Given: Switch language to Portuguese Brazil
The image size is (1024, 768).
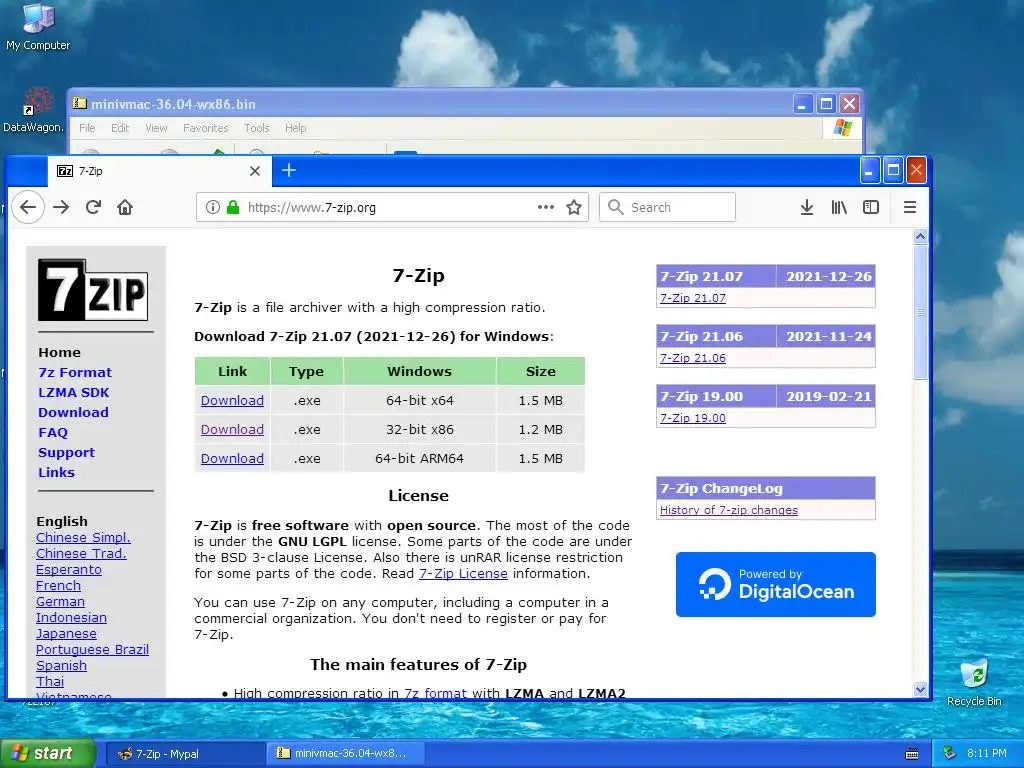Looking at the screenshot, I should point(92,649).
